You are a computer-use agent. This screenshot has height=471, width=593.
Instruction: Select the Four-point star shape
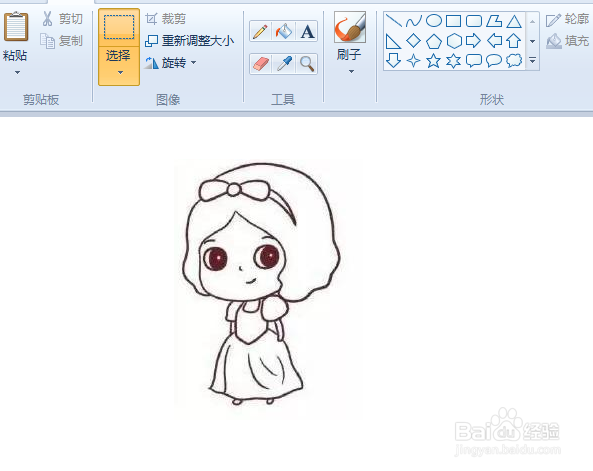pos(413,61)
